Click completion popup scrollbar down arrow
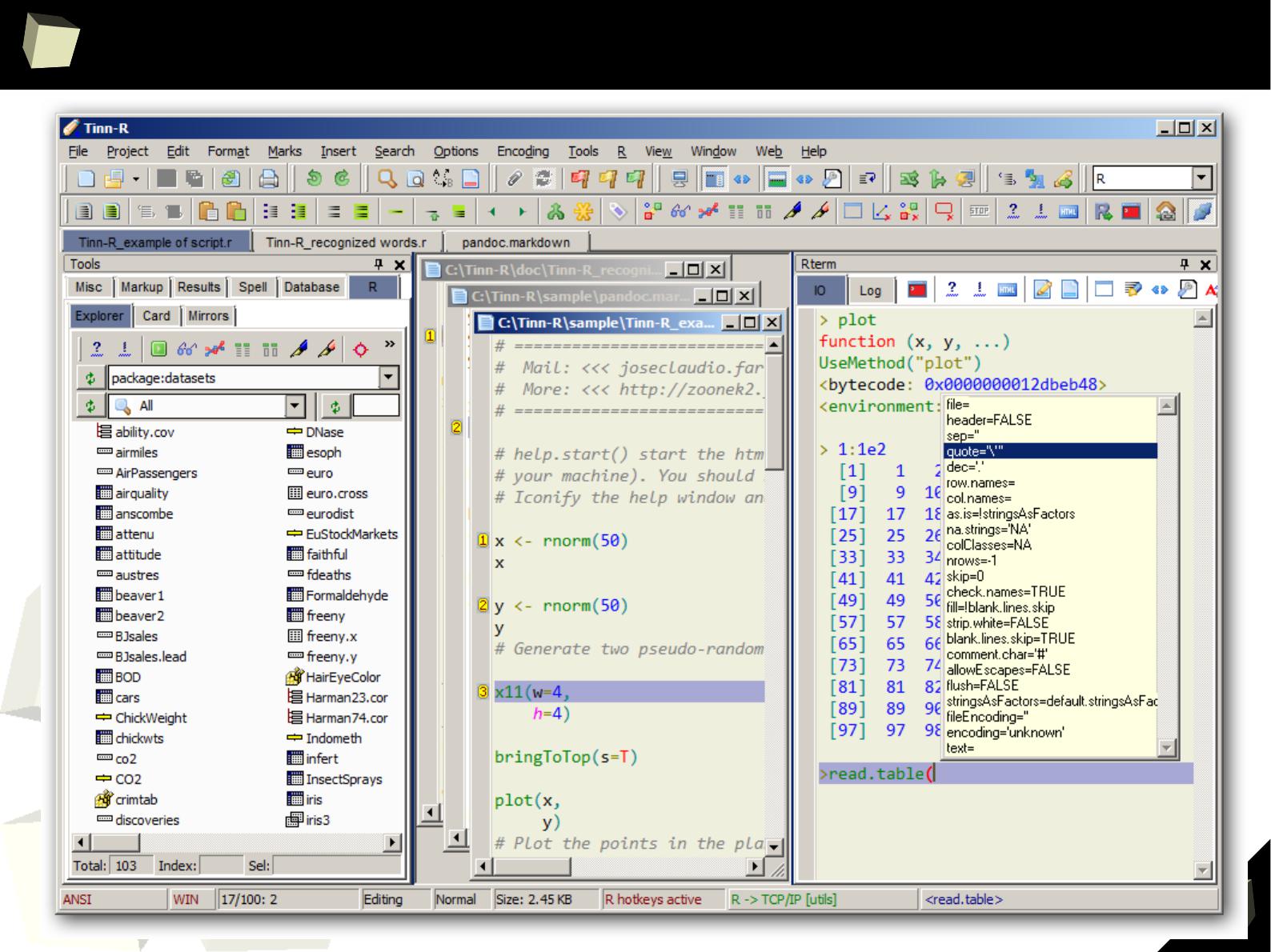Viewport: 1271px width, 952px height. 1167,748
